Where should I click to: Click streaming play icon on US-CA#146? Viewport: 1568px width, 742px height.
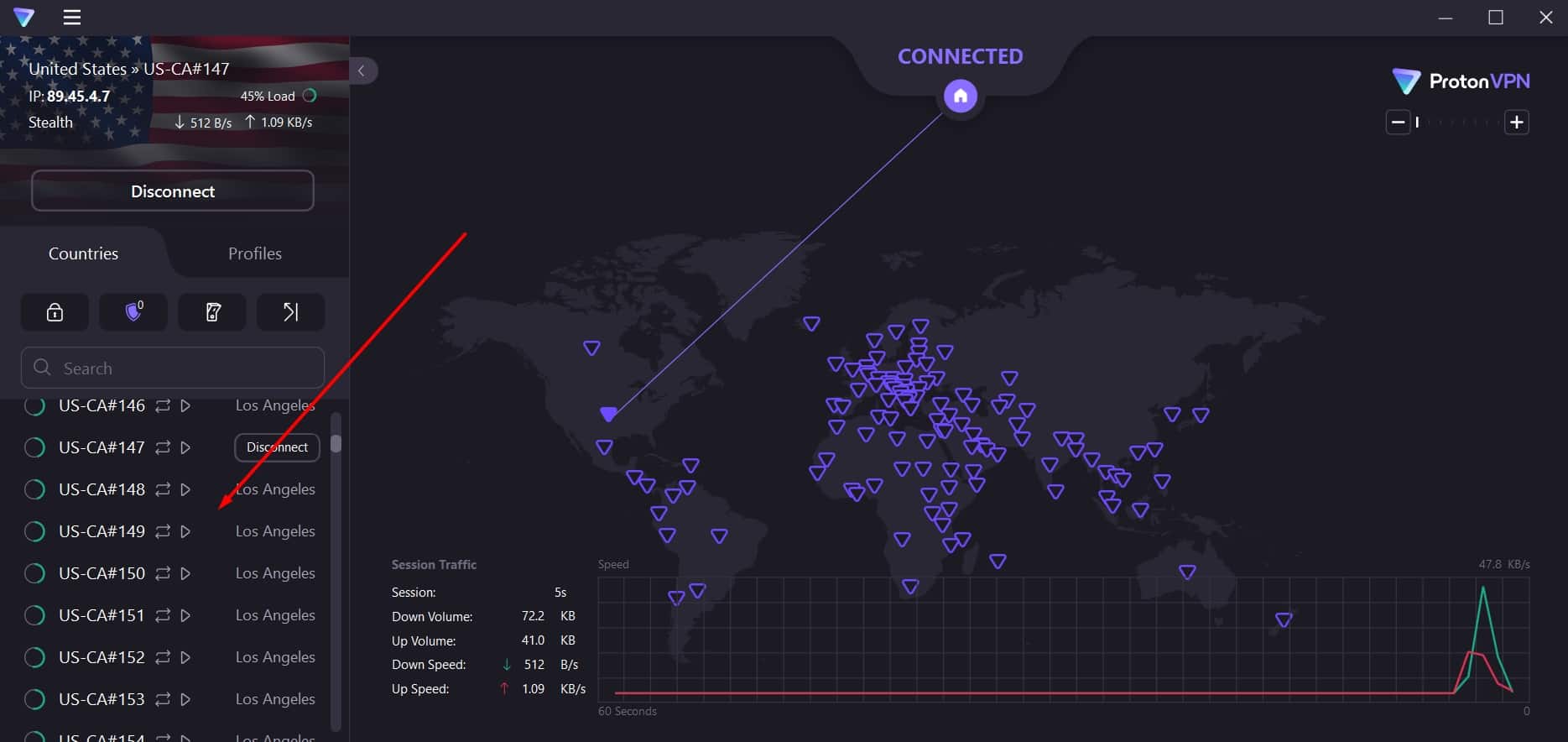[x=185, y=405]
